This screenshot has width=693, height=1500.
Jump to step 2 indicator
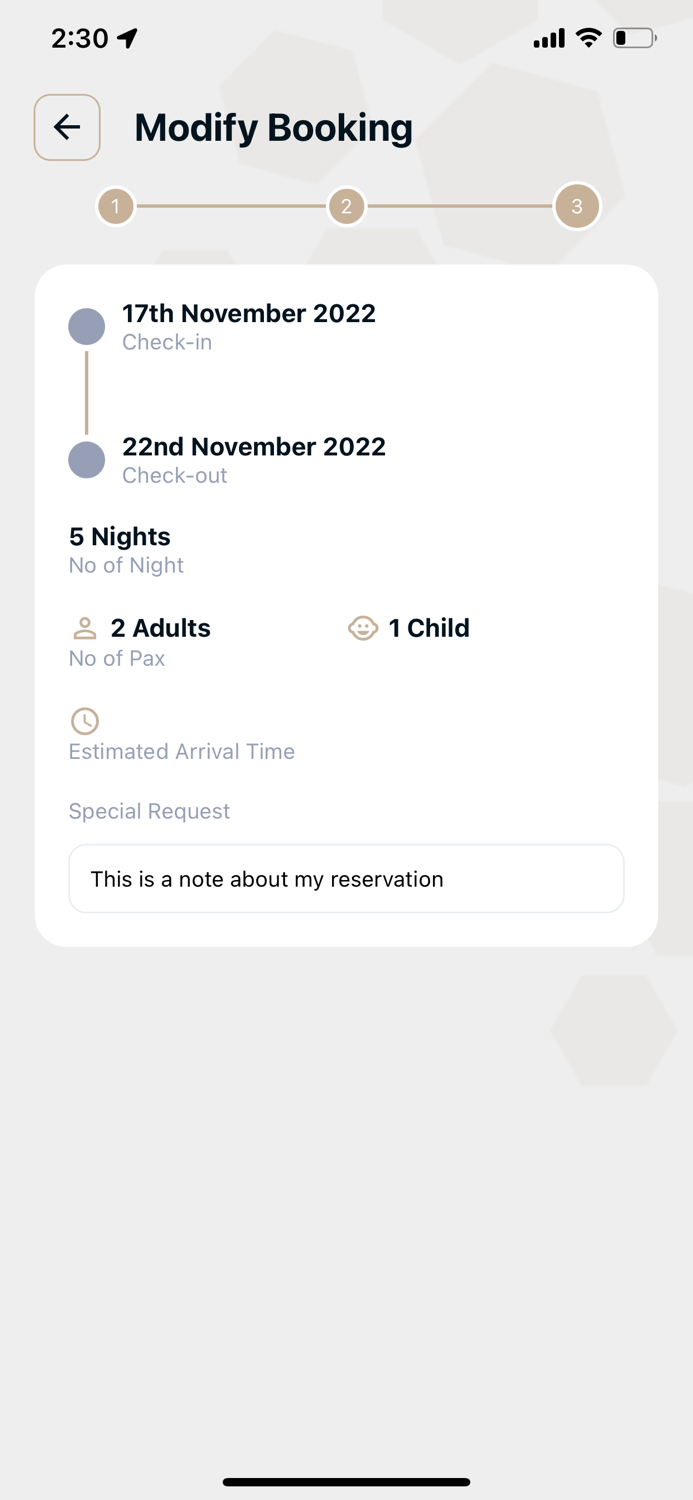click(346, 207)
